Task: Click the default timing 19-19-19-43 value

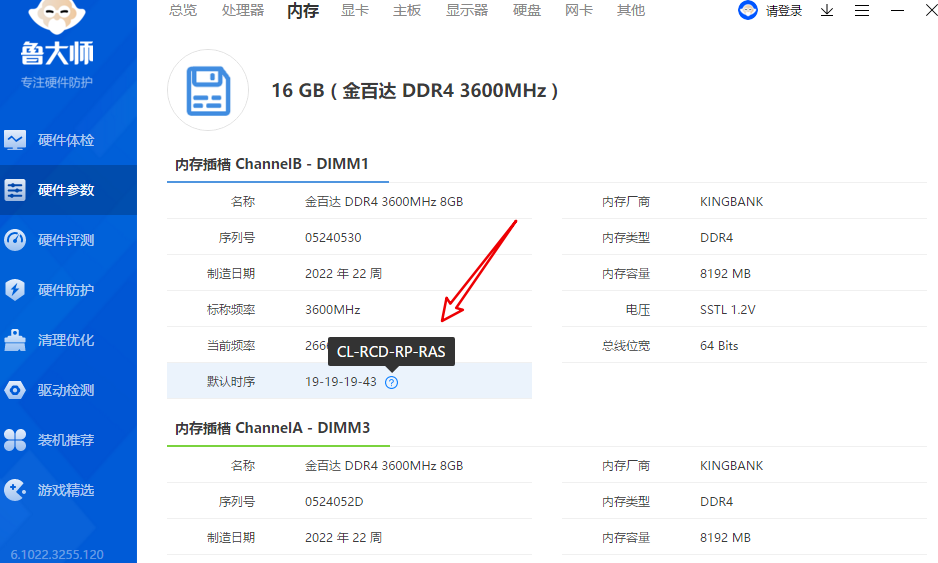Action: tap(340, 382)
